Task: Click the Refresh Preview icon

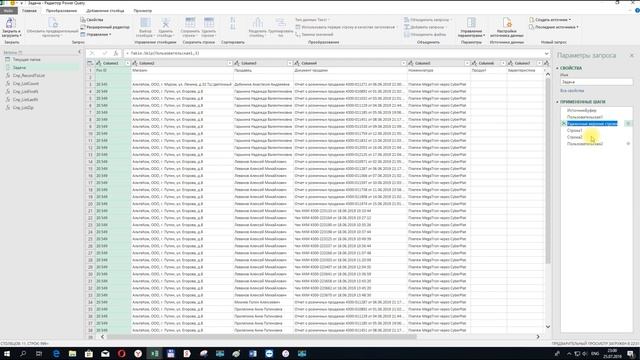Action: click(53, 23)
